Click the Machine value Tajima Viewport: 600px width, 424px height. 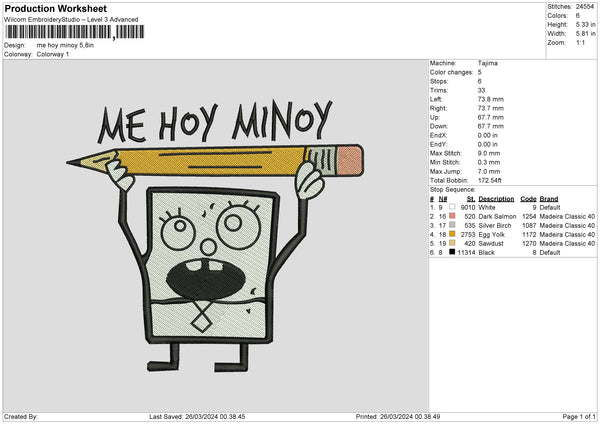pos(488,63)
